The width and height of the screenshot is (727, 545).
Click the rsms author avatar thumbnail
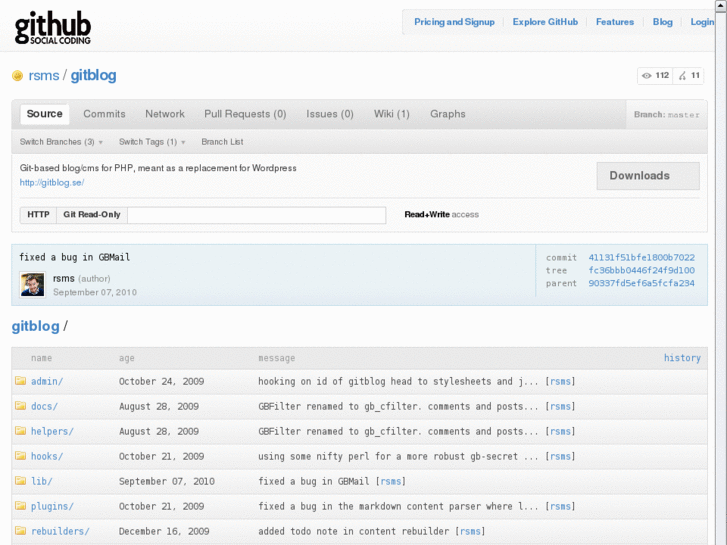tap(32, 284)
